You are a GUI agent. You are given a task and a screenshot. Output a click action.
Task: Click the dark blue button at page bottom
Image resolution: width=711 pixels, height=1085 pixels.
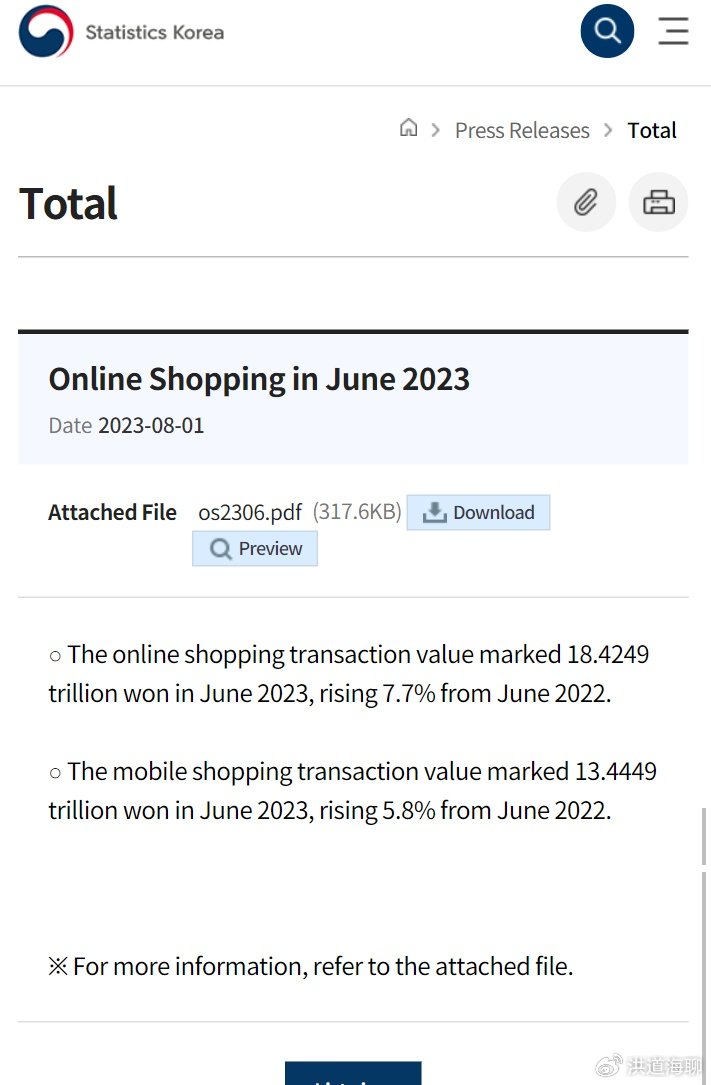point(353,1074)
